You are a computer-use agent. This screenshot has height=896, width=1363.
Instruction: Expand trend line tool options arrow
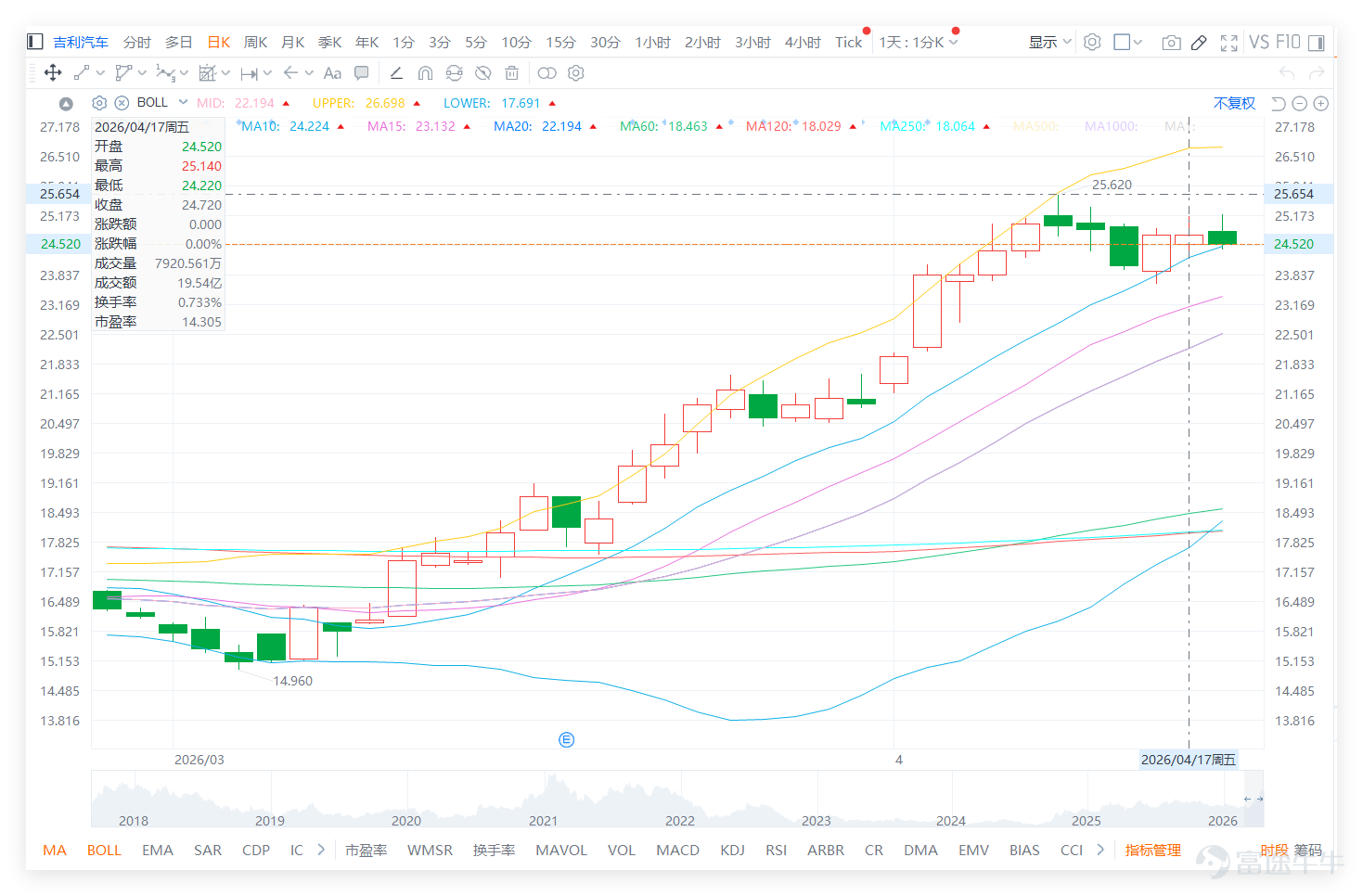[x=100, y=72]
